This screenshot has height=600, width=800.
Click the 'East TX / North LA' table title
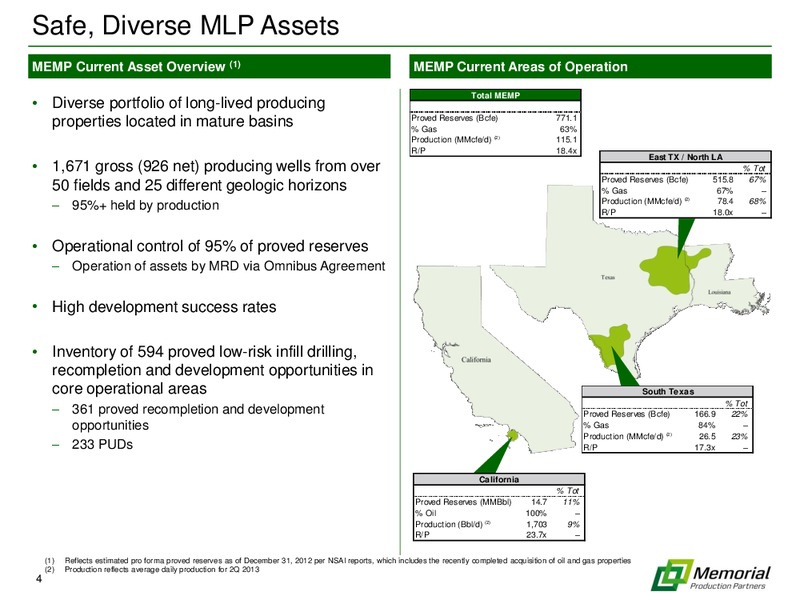(685, 157)
